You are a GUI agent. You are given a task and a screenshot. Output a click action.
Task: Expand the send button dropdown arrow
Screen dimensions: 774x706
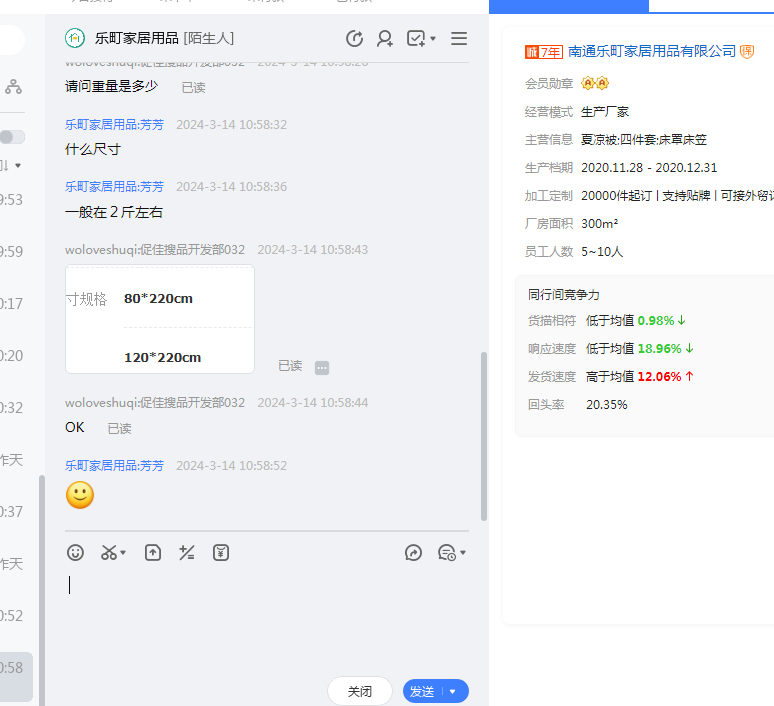453,691
